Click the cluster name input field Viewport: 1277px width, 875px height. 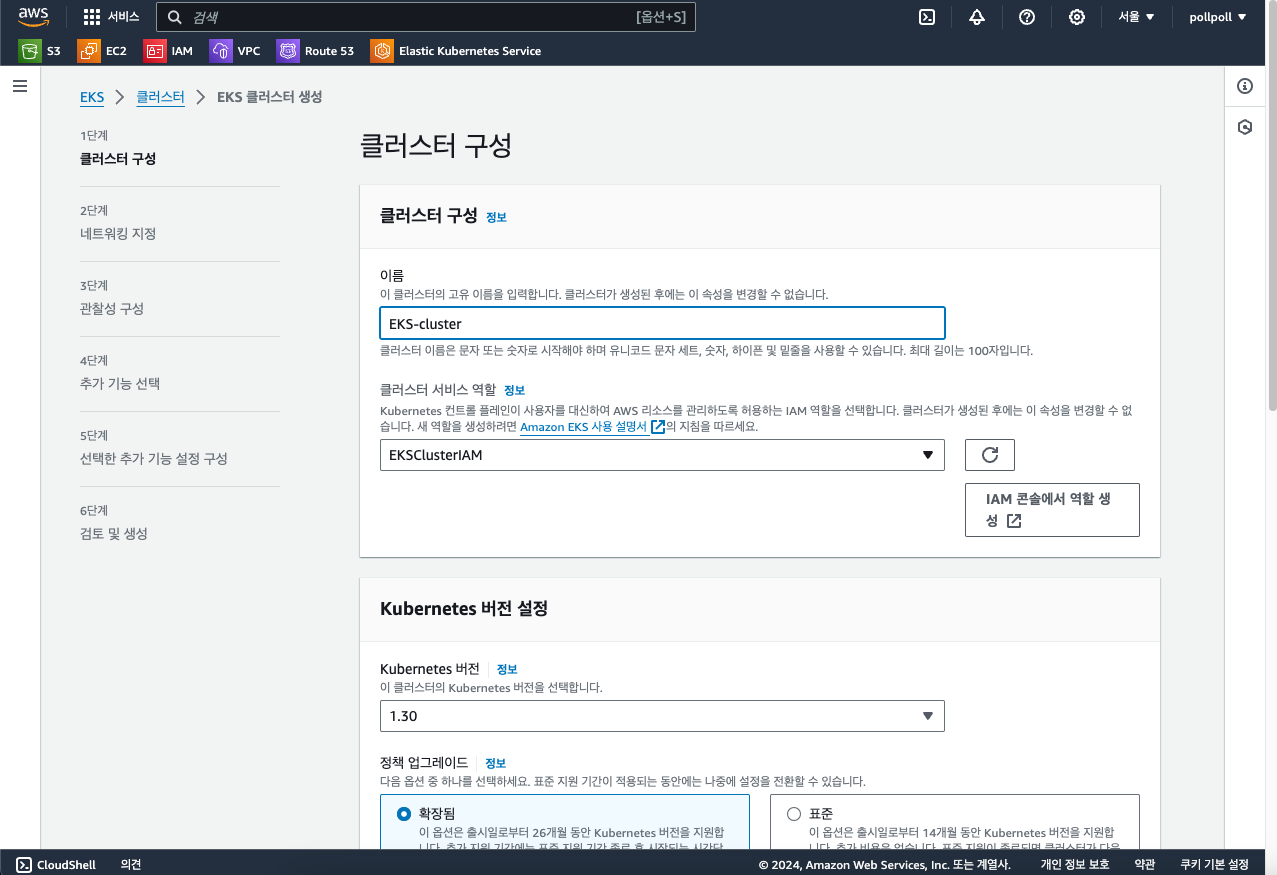click(x=662, y=323)
